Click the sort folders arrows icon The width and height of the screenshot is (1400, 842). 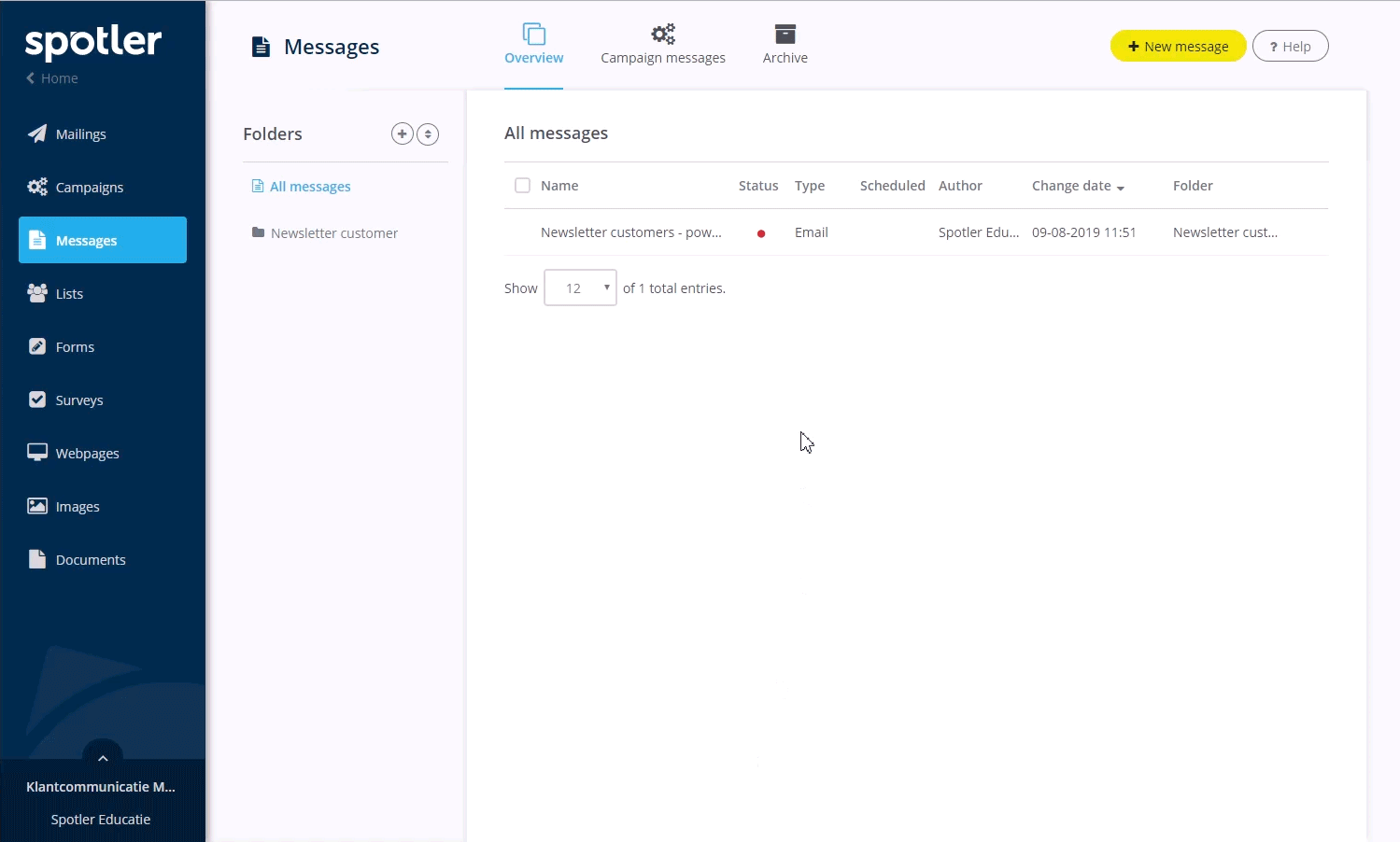[428, 133]
